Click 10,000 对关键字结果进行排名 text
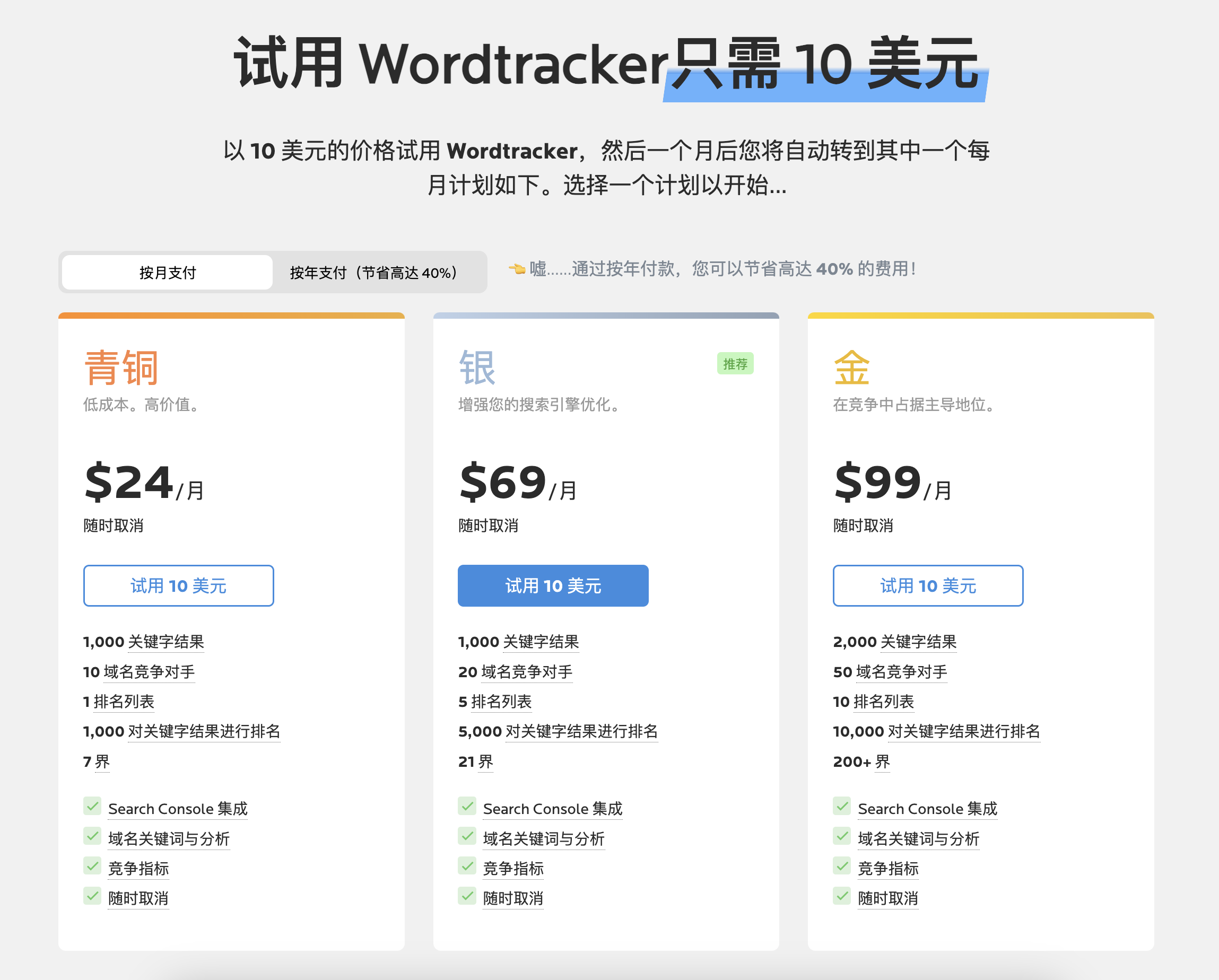The image size is (1219, 980). [x=936, y=731]
